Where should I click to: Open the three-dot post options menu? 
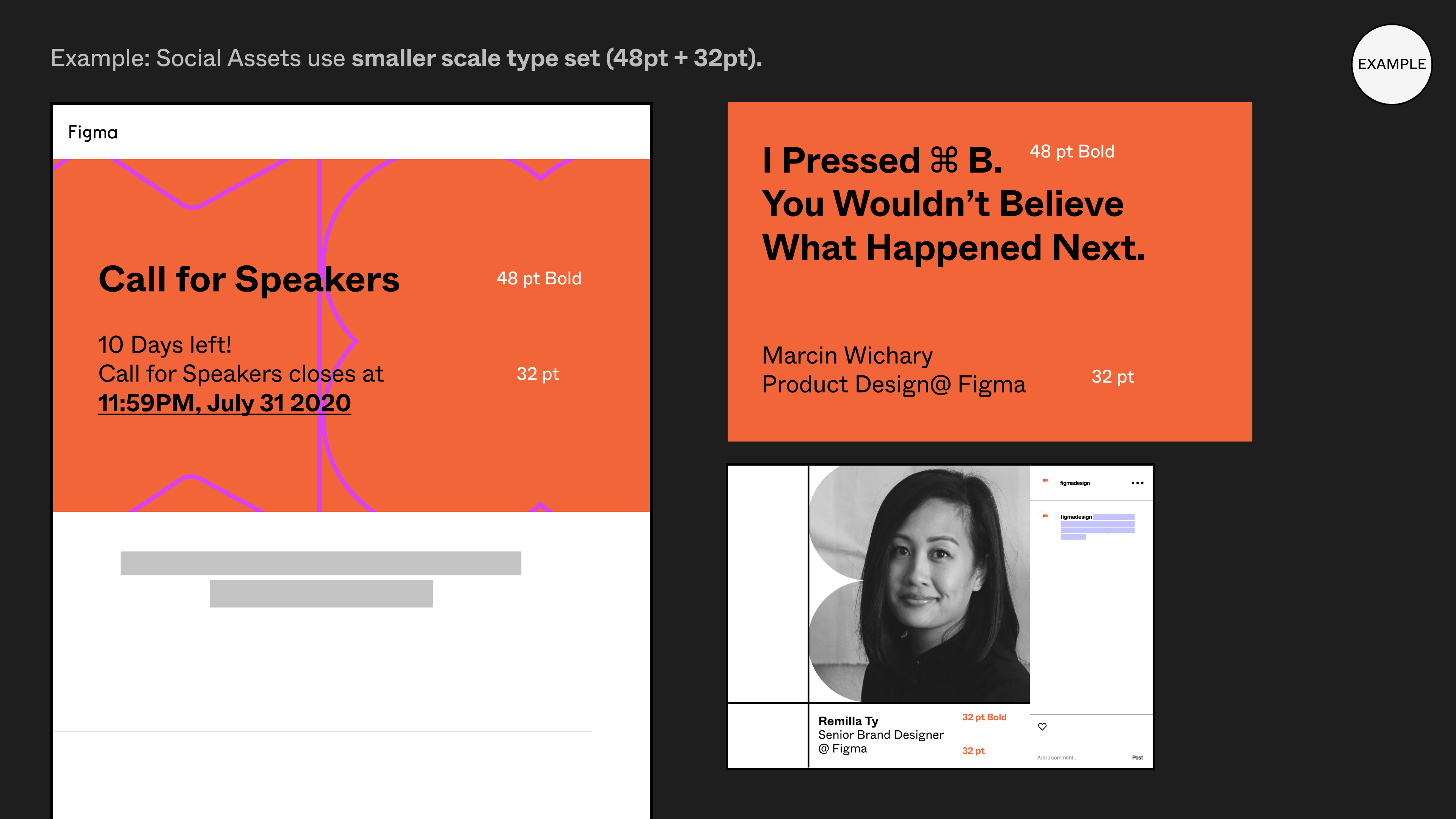(x=1137, y=483)
